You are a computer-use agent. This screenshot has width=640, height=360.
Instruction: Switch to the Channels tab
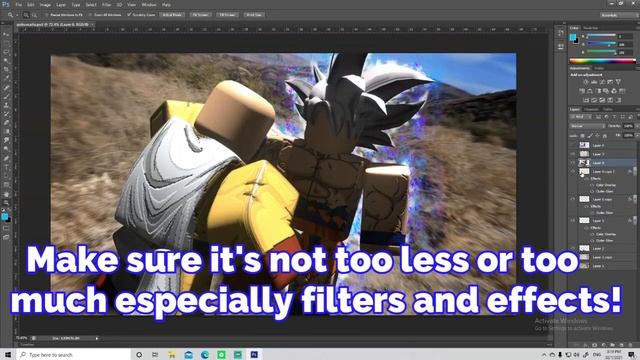[591, 109]
